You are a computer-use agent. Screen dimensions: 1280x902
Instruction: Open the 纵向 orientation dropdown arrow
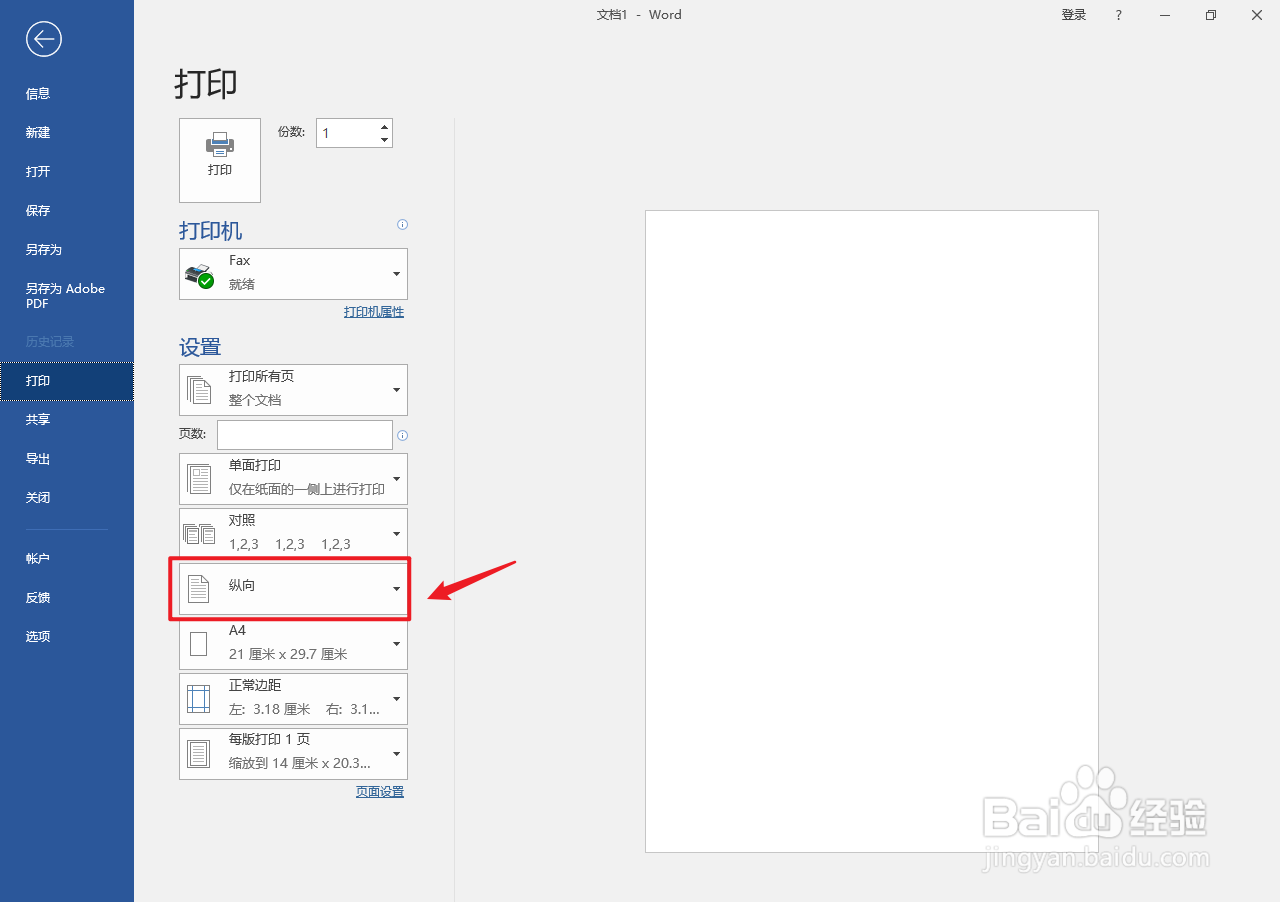[x=396, y=587]
